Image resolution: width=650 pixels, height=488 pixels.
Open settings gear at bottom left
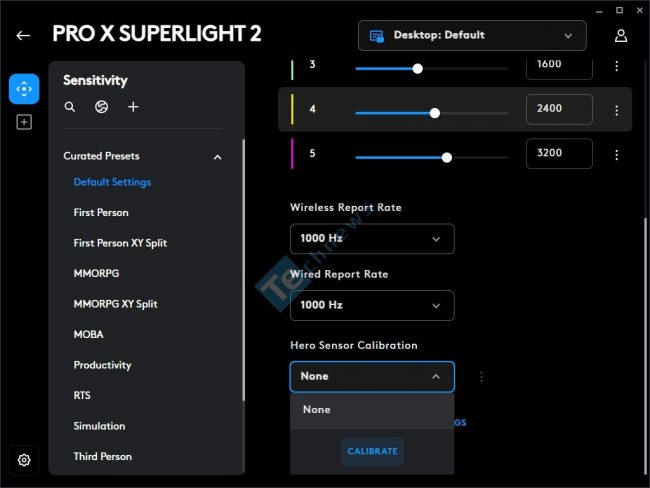24,460
